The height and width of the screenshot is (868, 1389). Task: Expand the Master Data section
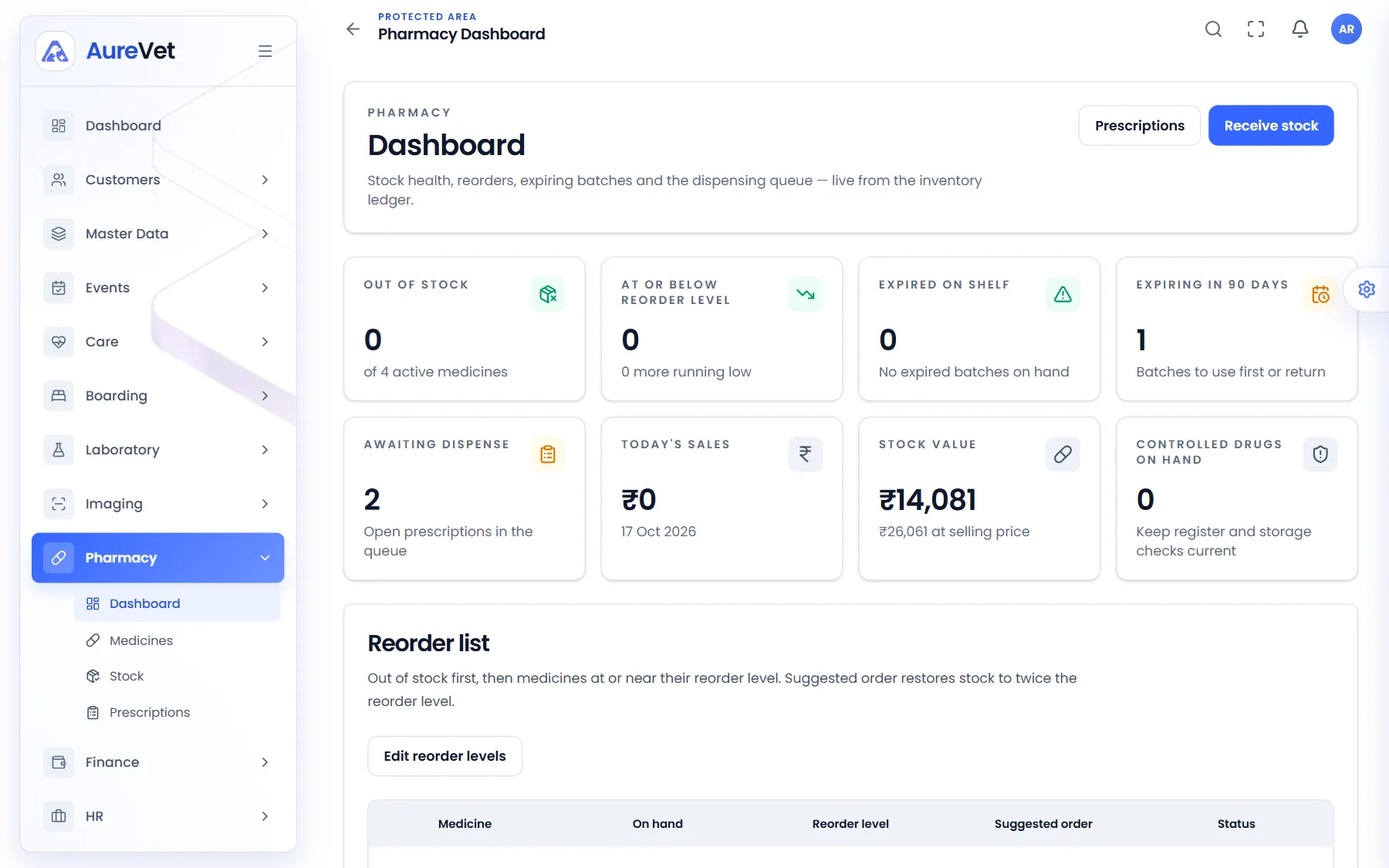pyautogui.click(x=158, y=234)
